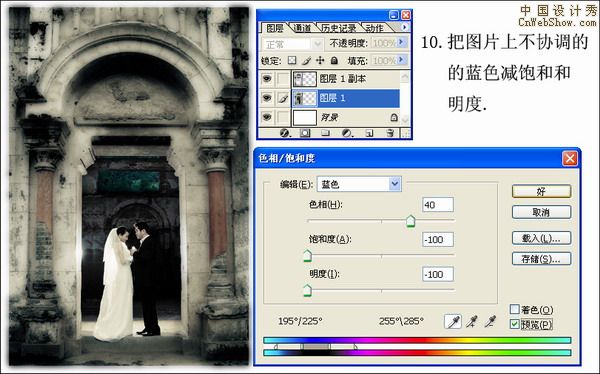Click the add layer style icon
The height and width of the screenshot is (374, 600).
tap(285, 133)
